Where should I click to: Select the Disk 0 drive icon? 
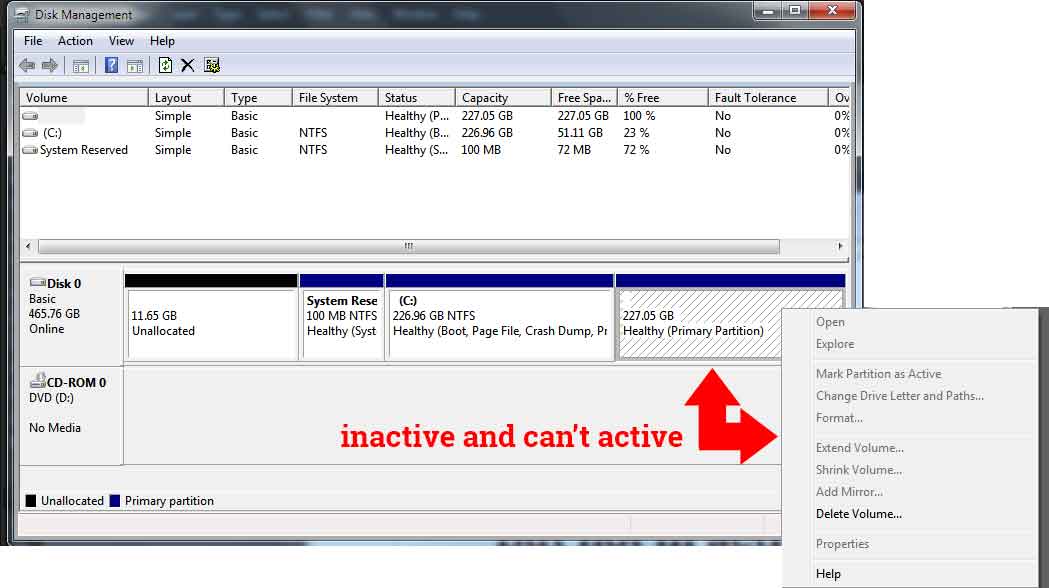coord(37,283)
